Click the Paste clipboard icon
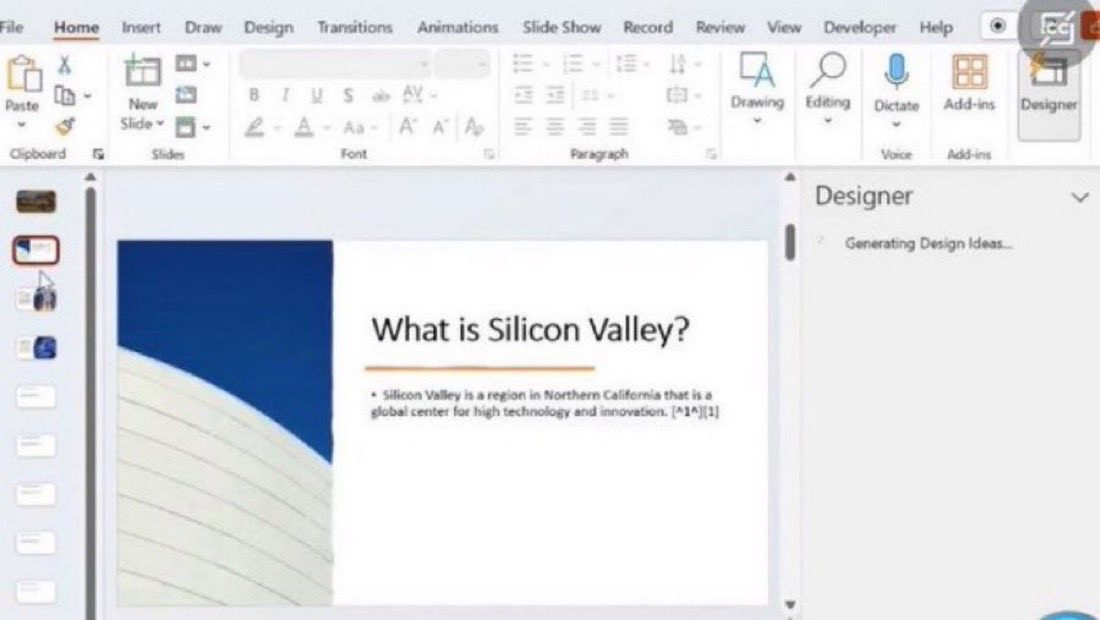Image resolution: width=1100 pixels, height=620 pixels. tap(23, 74)
